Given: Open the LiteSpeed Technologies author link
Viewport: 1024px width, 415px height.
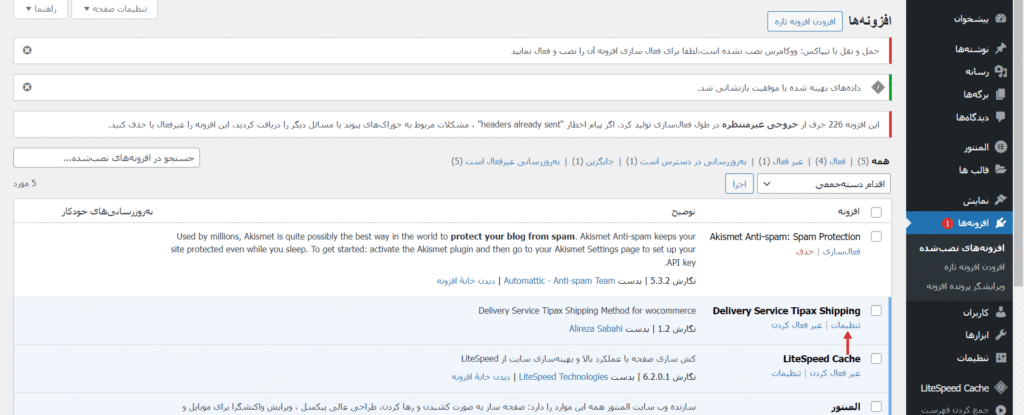Looking at the screenshot, I should pos(564,377).
